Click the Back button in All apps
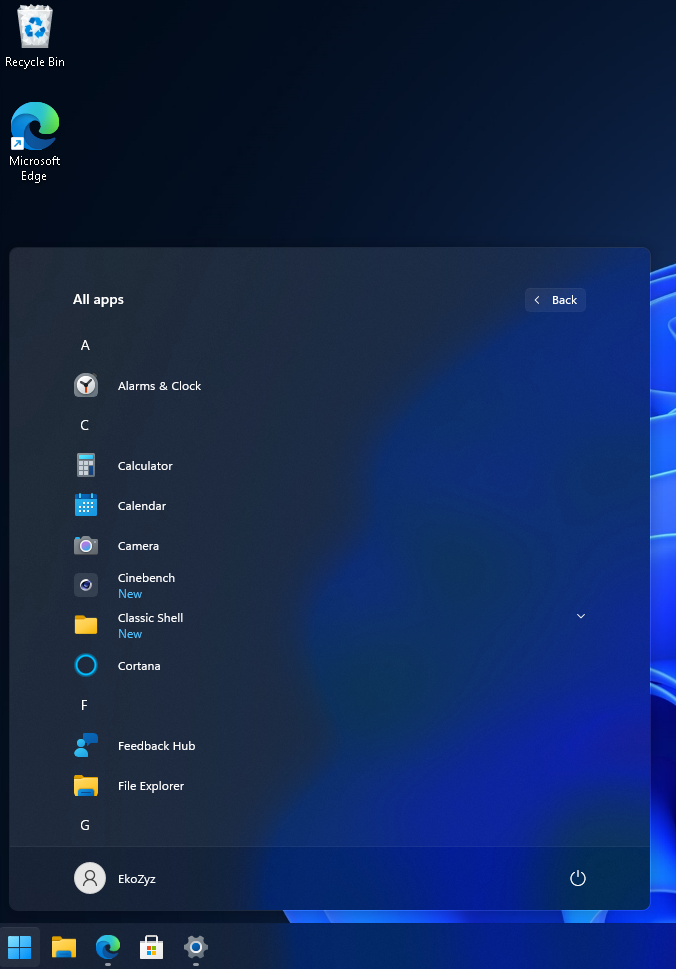The width and height of the screenshot is (676, 969). (556, 300)
